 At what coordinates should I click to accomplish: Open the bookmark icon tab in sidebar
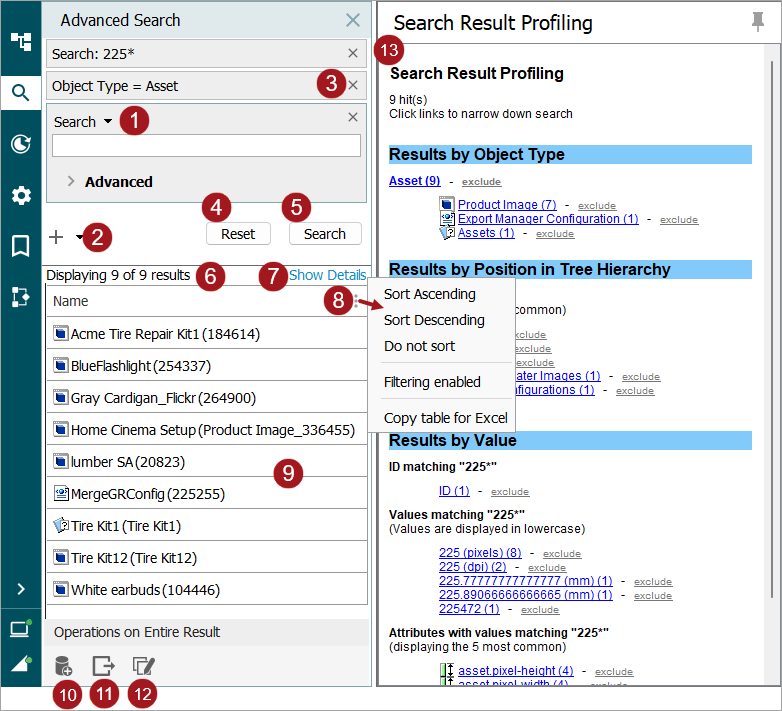tap(20, 246)
